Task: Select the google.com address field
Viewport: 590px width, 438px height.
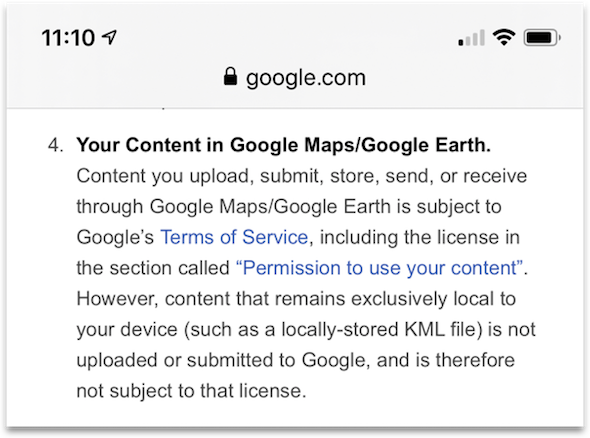Action: (295, 78)
